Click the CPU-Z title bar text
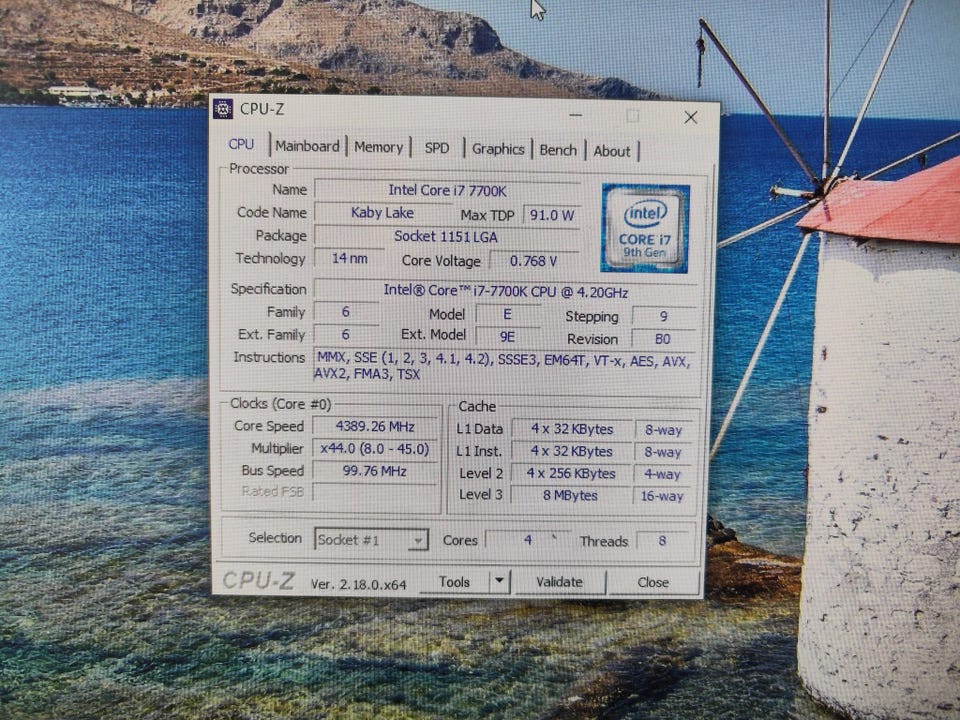 [262, 109]
